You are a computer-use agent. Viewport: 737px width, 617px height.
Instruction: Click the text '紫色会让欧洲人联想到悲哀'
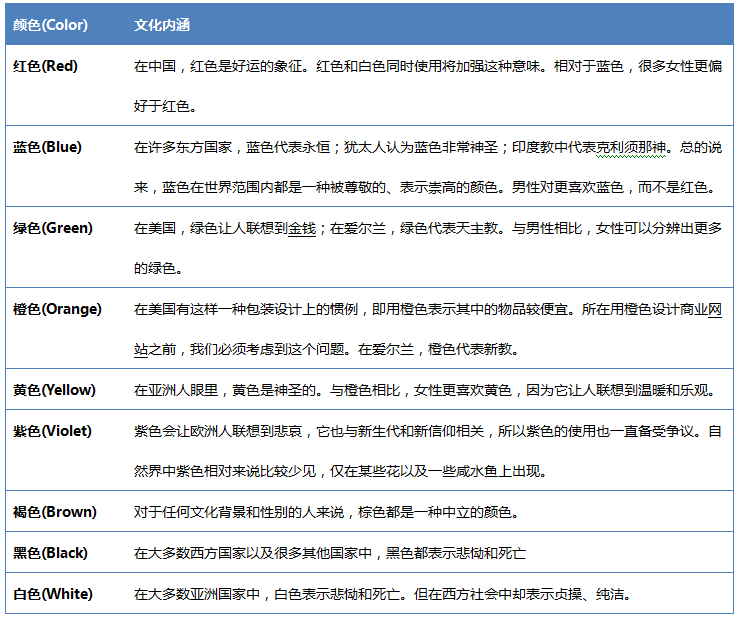tap(218, 431)
